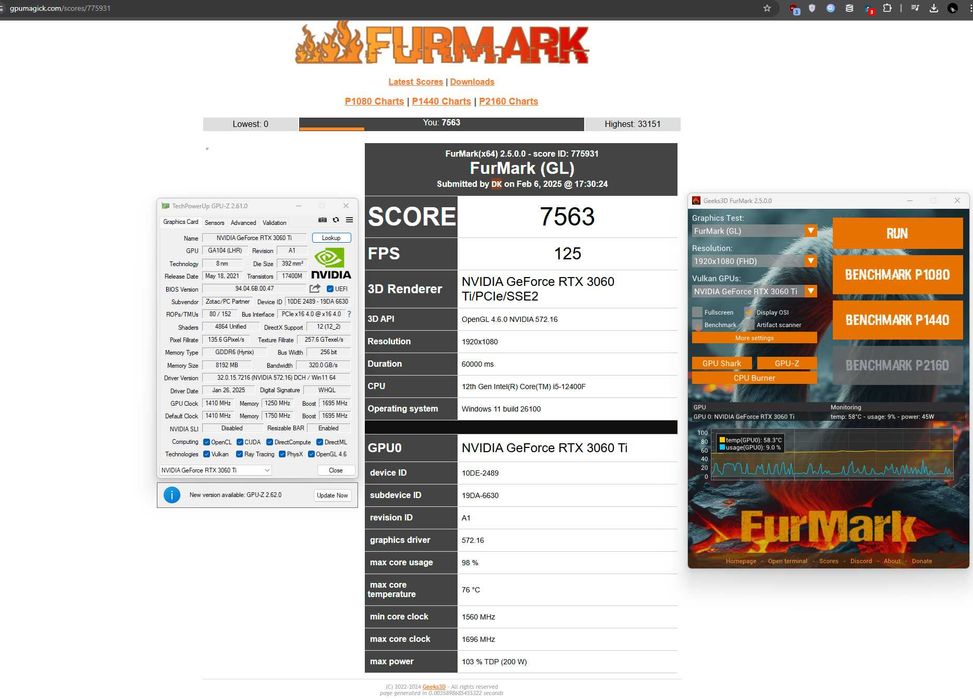Open the browser profile avatar
The height and width of the screenshot is (699, 973).
point(953,8)
